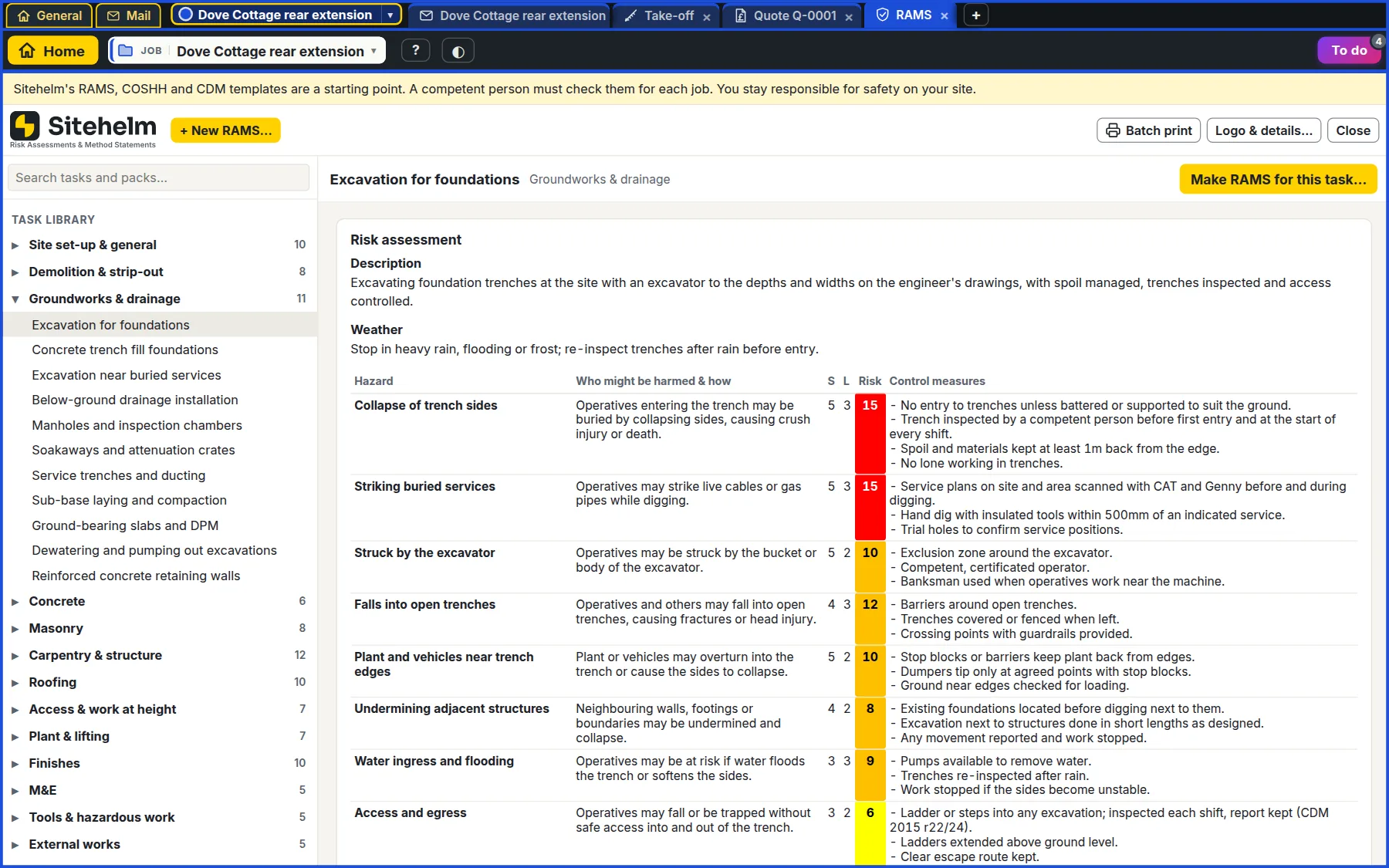Open the Dove Cottage workspace dropdown arrow
This screenshot has height=868, width=1389.
[390, 15]
